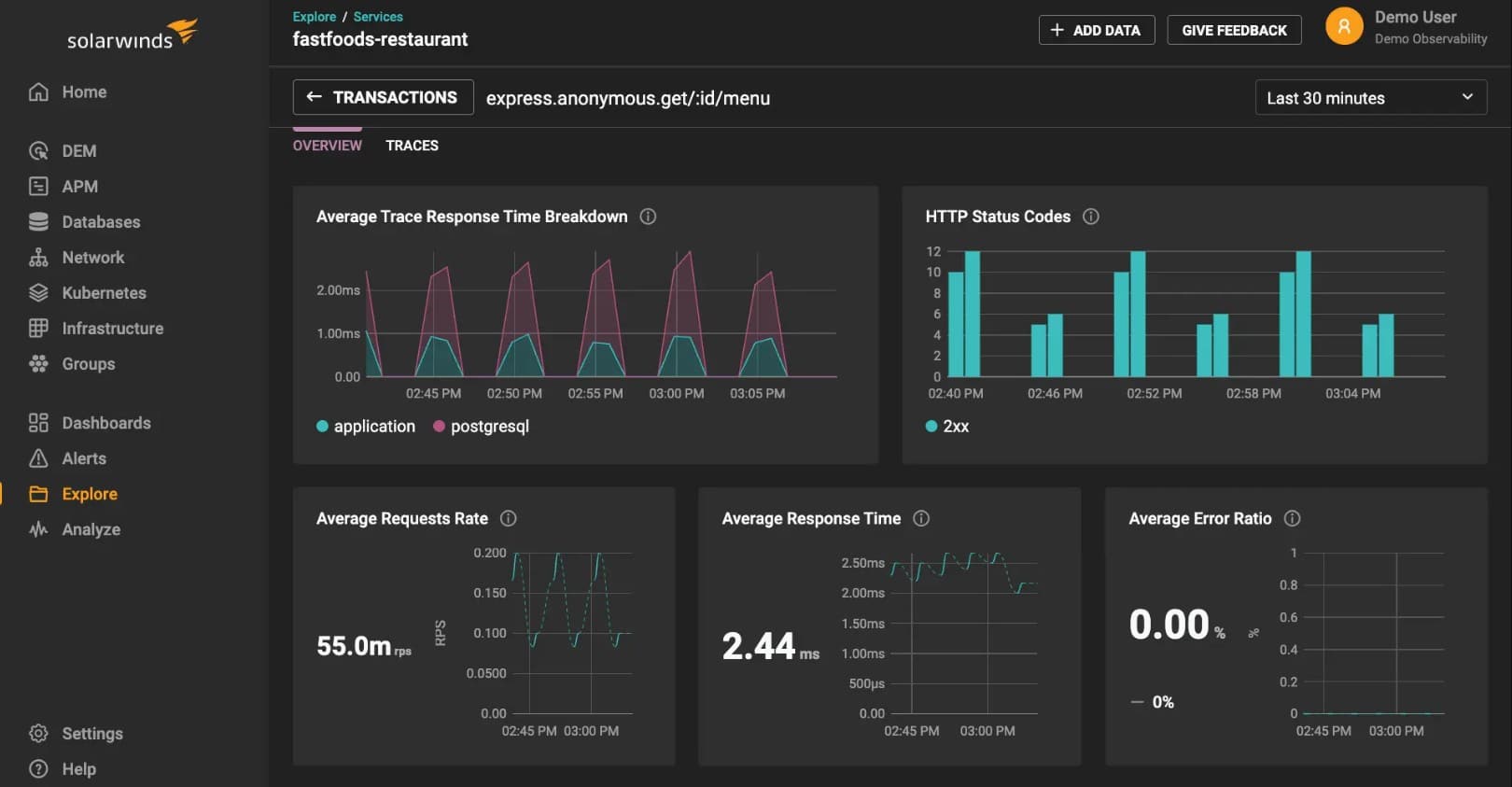Screen dimensions: 1512x787
Task: Click the Network topology icon
Action: (x=38, y=257)
